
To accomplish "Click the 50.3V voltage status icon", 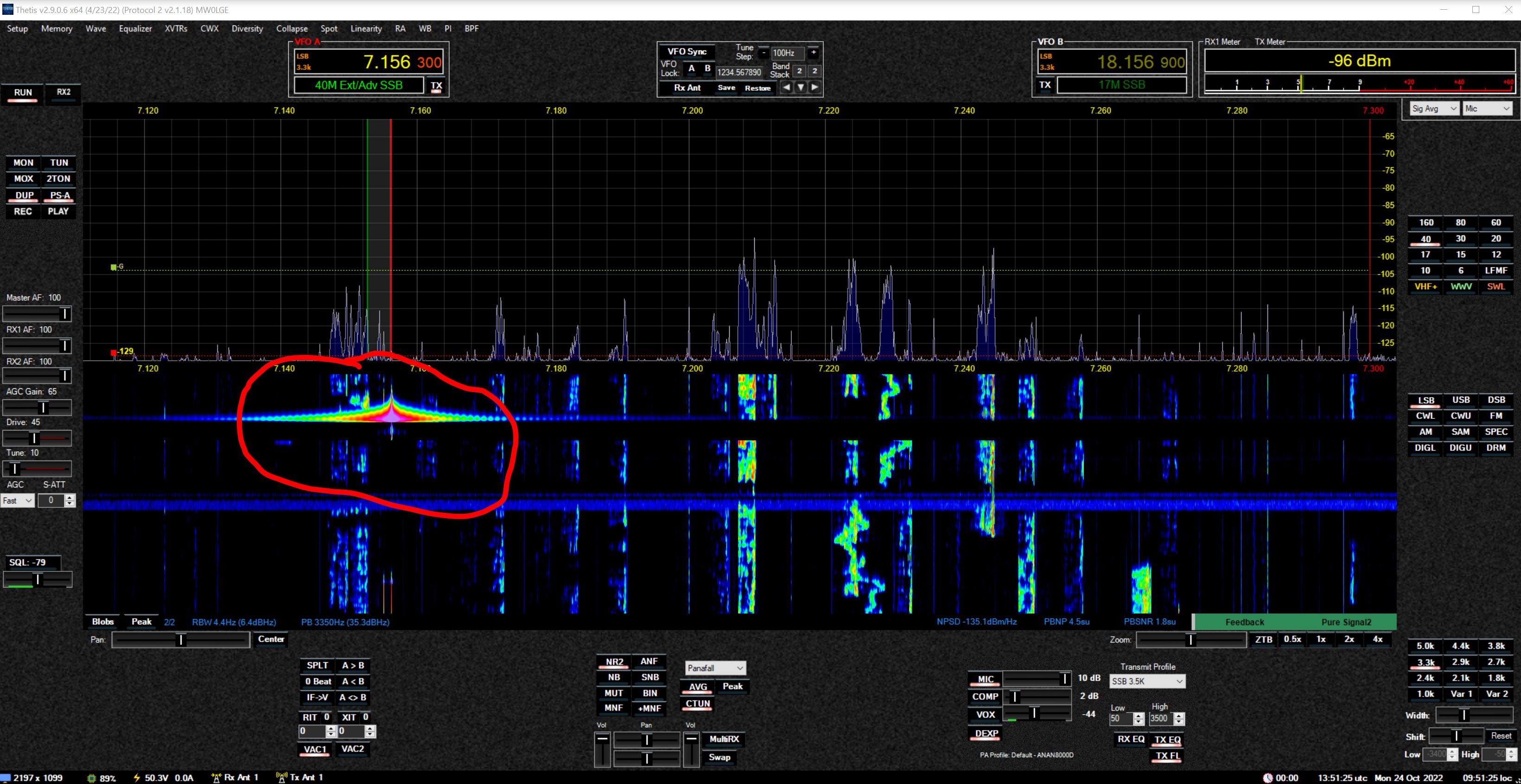I will [x=137, y=778].
